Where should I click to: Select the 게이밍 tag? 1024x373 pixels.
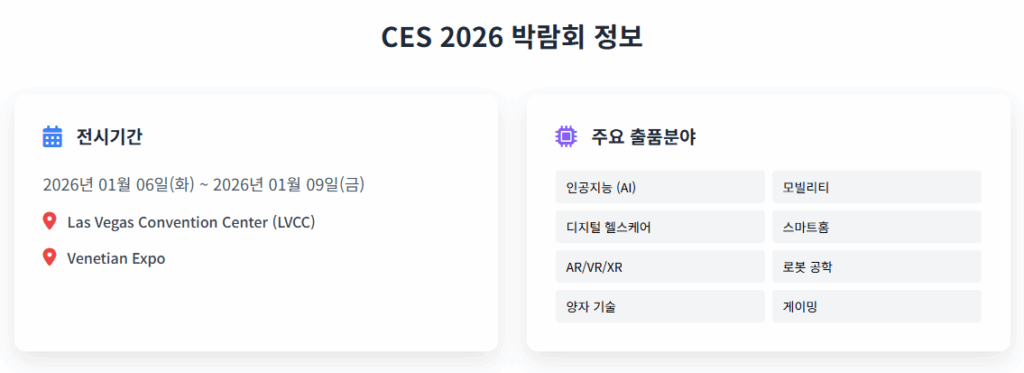coord(876,306)
